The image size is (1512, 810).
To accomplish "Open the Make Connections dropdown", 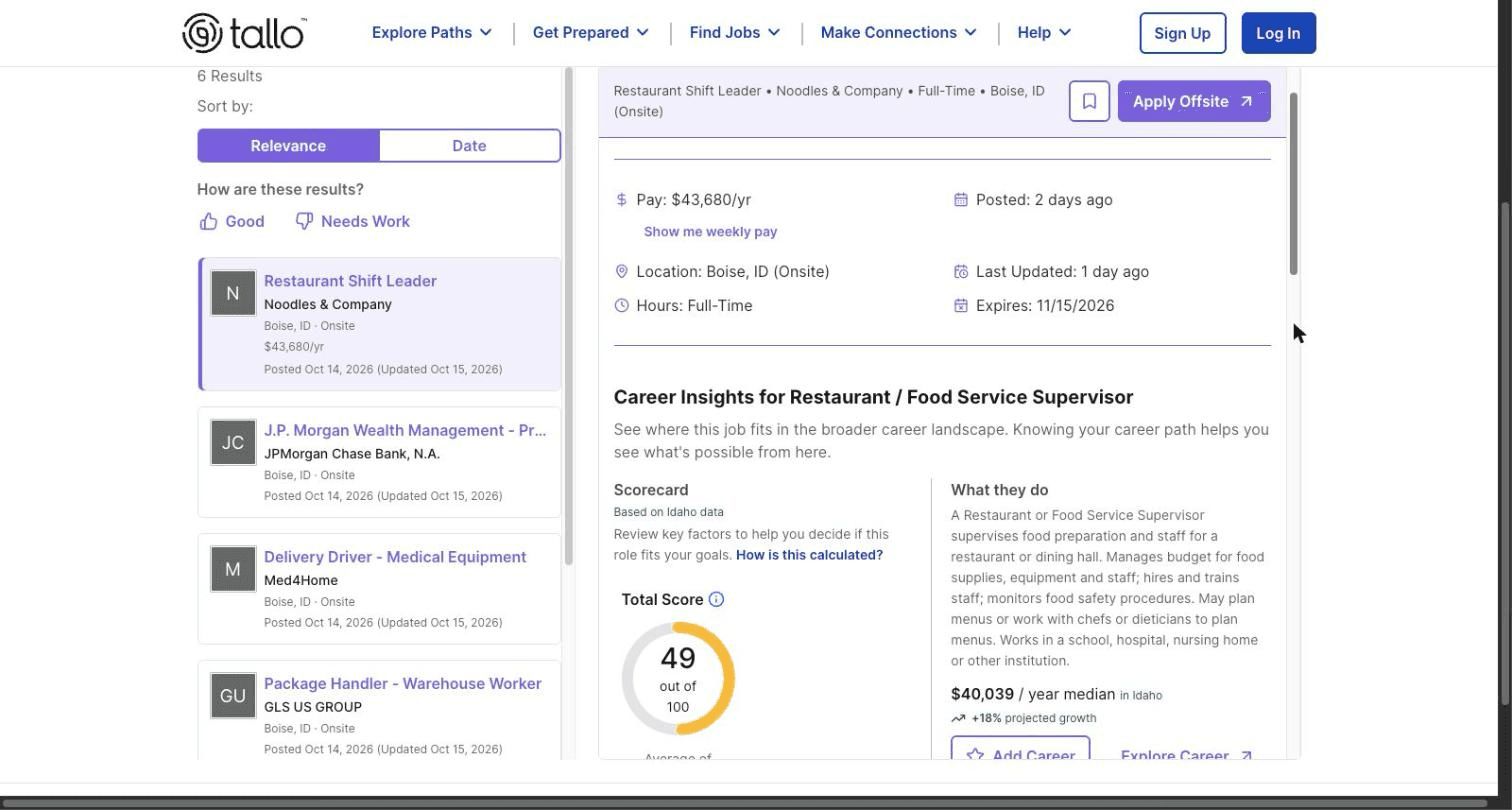I will (899, 33).
